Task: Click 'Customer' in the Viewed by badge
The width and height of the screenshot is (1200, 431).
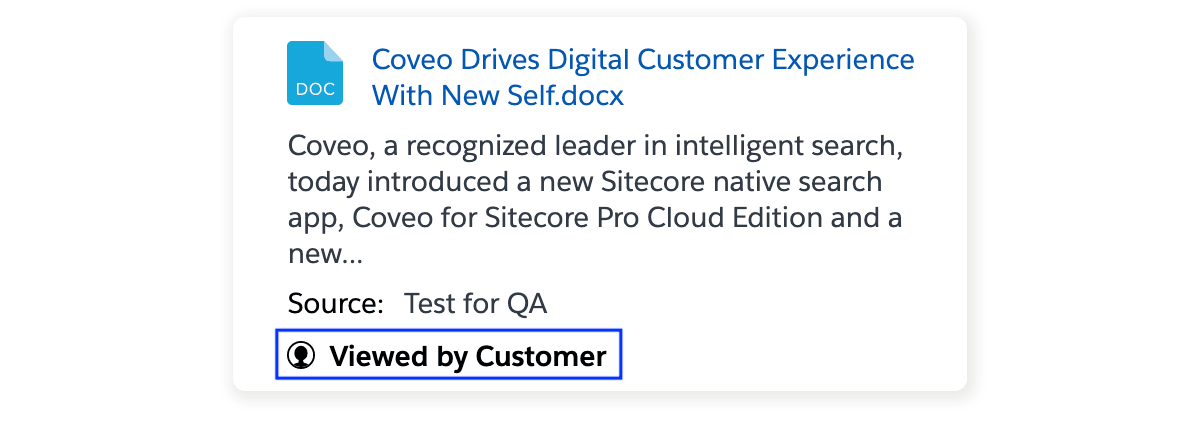Action: pos(541,355)
